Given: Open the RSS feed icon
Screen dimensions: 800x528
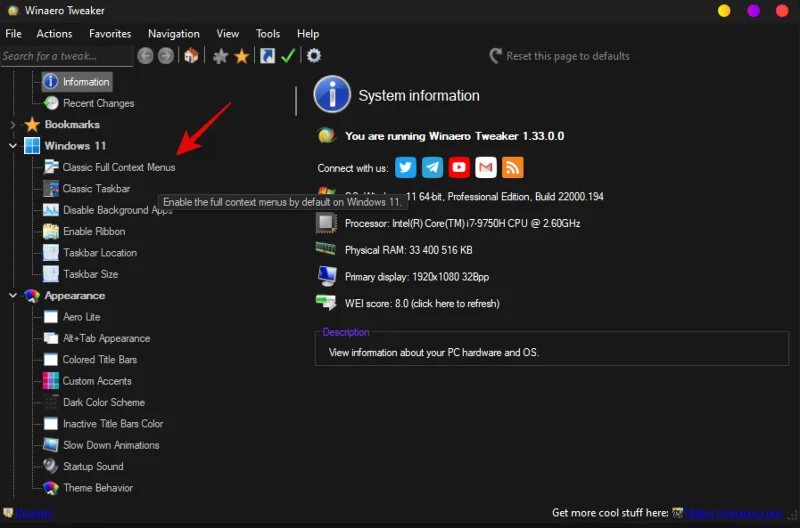Looking at the screenshot, I should click(x=513, y=167).
